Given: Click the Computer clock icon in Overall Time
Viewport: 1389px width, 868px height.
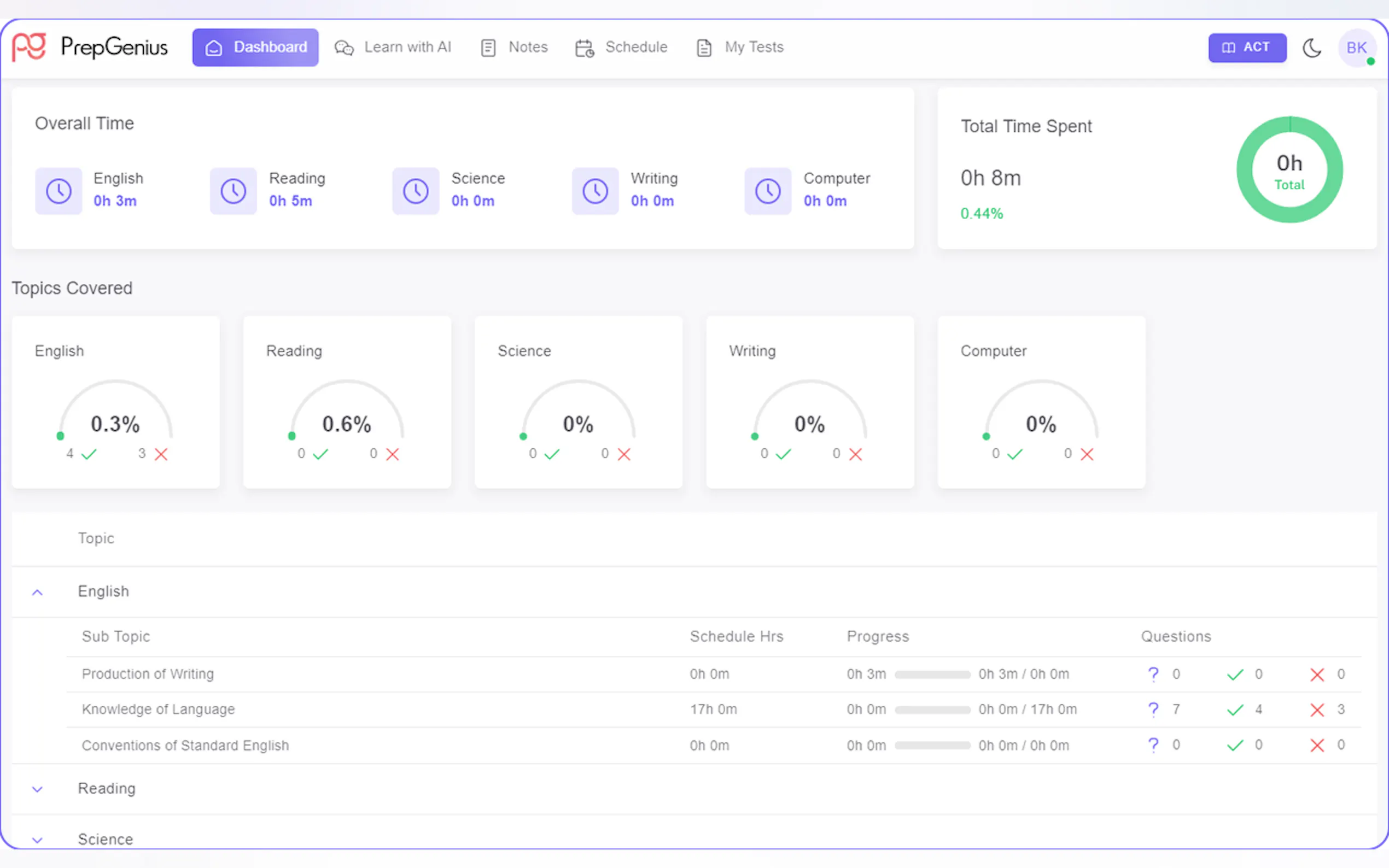Looking at the screenshot, I should tap(768, 191).
